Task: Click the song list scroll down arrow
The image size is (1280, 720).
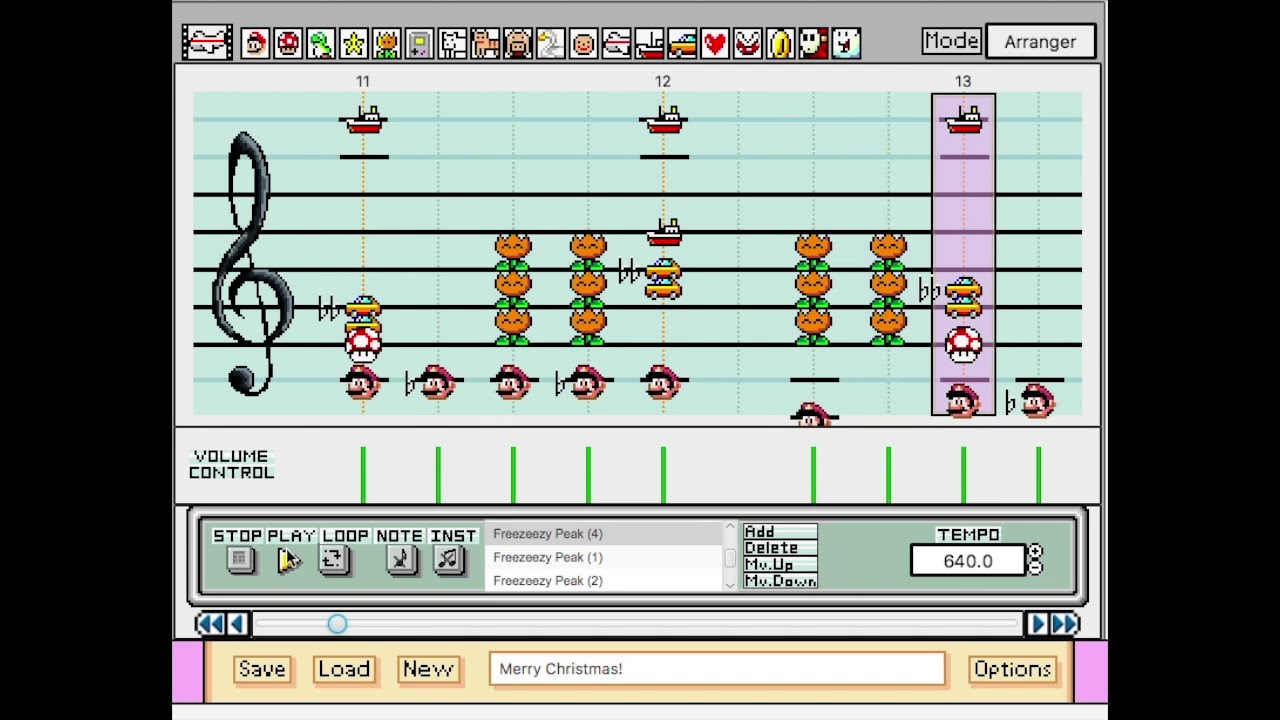Action: click(x=730, y=583)
